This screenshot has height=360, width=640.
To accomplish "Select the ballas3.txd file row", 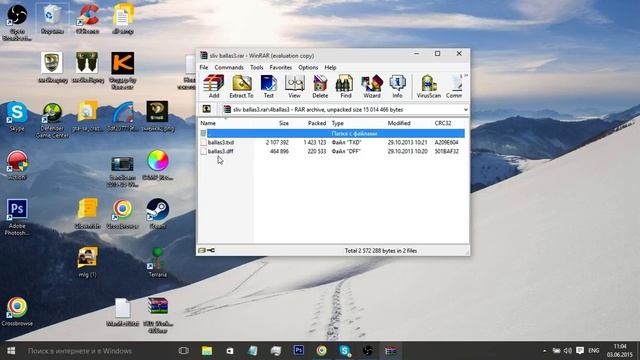I will (x=332, y=142).
